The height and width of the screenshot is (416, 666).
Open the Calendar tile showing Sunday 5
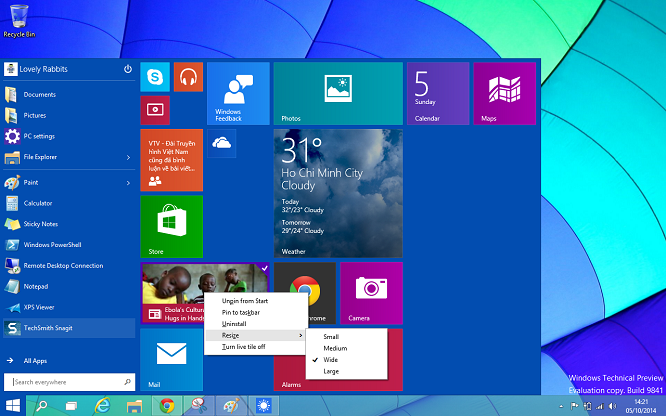tap(438, 93)
